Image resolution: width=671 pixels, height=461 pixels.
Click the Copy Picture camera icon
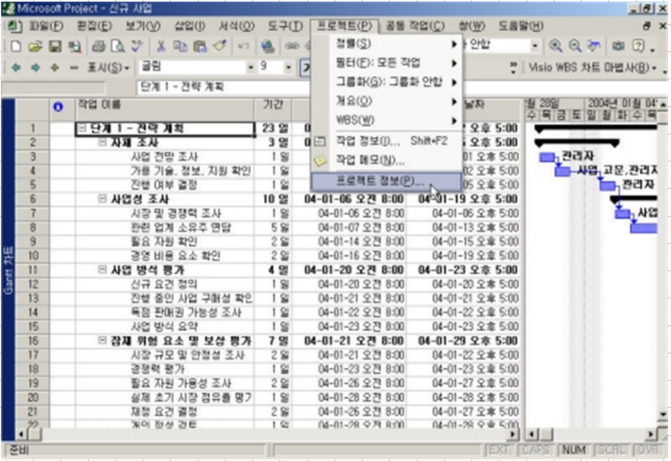[618, 46]
